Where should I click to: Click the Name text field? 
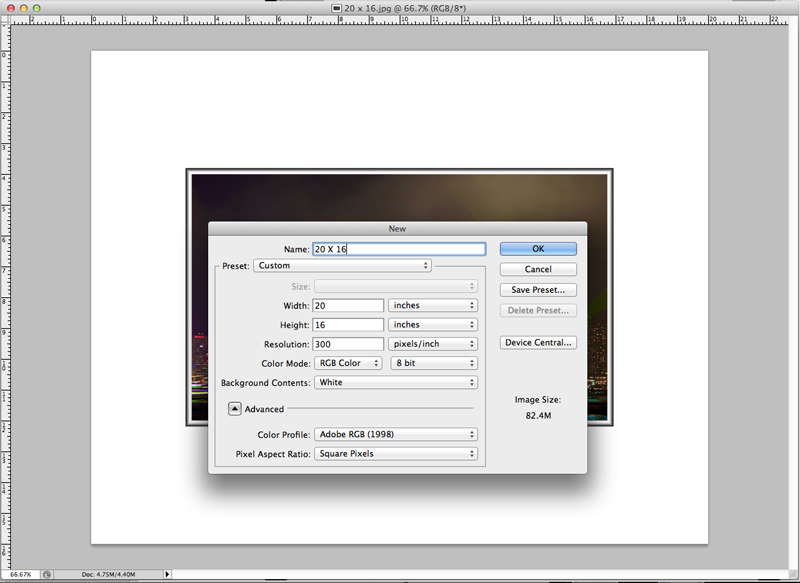click(398, 249)
